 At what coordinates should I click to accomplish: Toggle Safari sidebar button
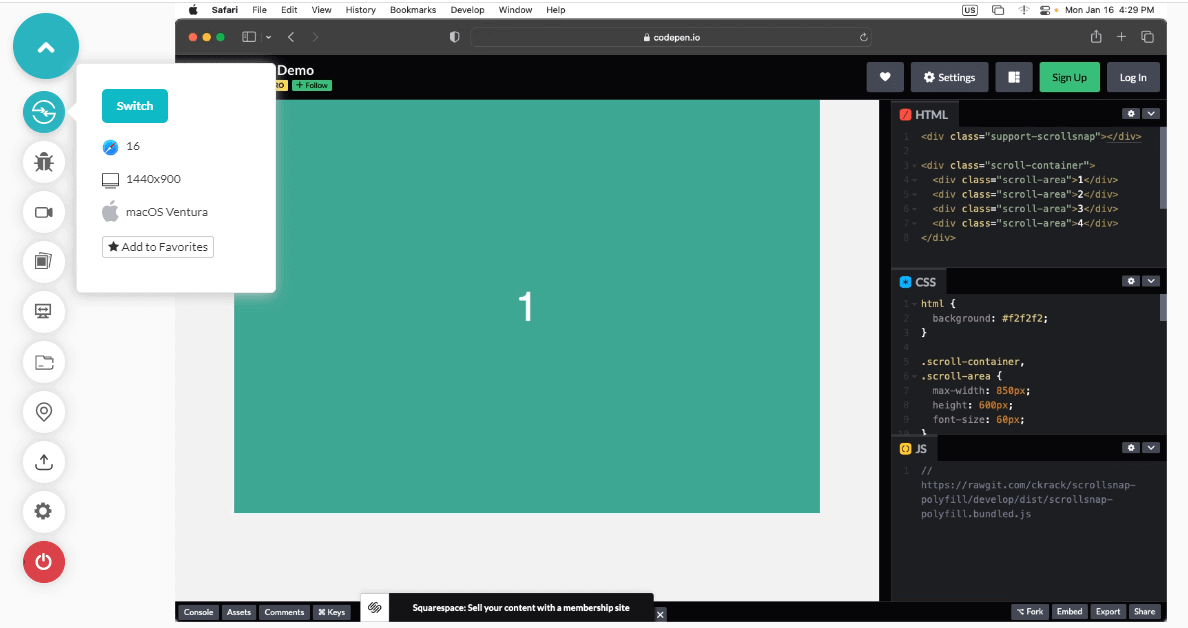click(x=249, y=37)
